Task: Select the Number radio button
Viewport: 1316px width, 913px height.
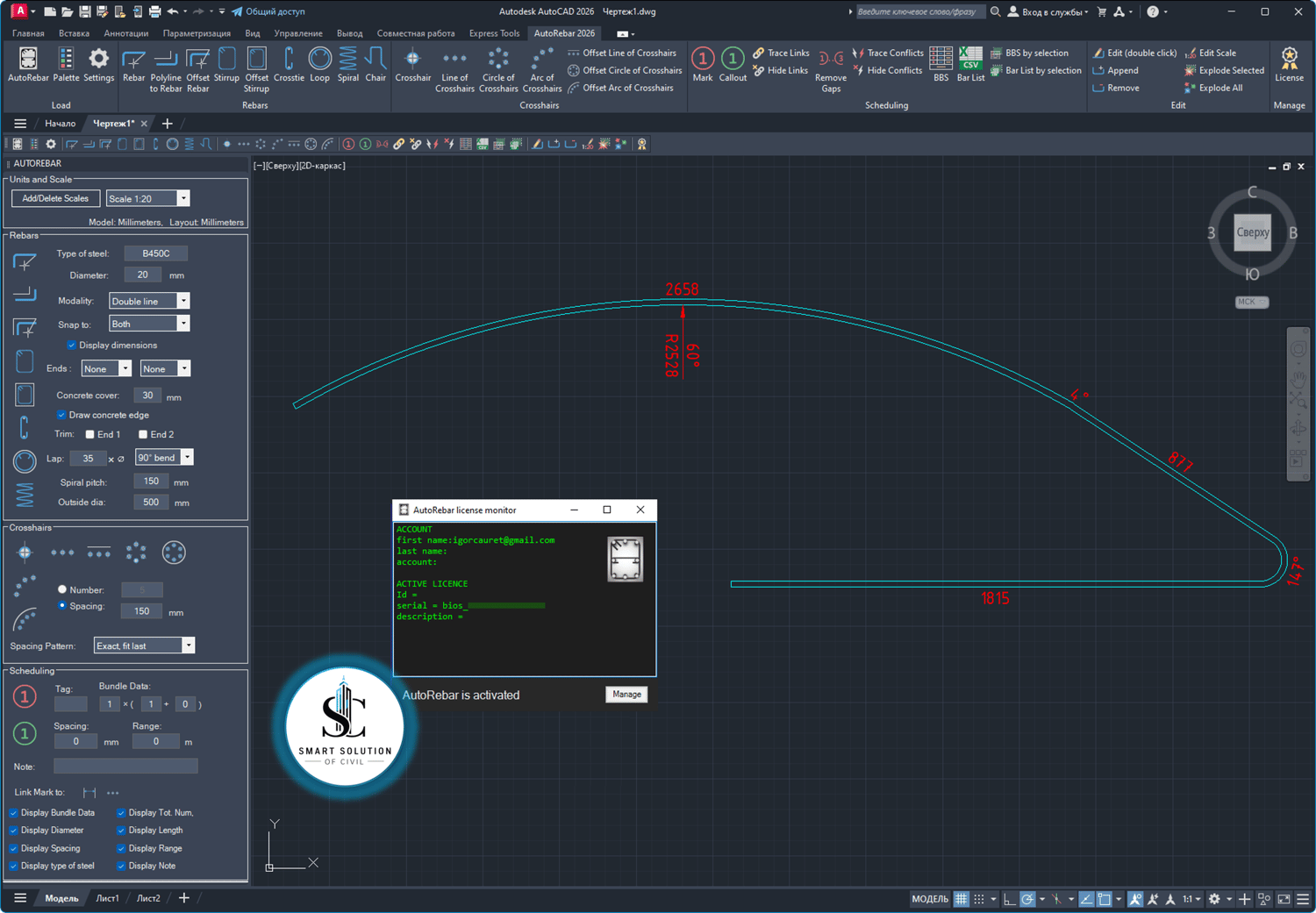Action: click(x=62, y=589)
